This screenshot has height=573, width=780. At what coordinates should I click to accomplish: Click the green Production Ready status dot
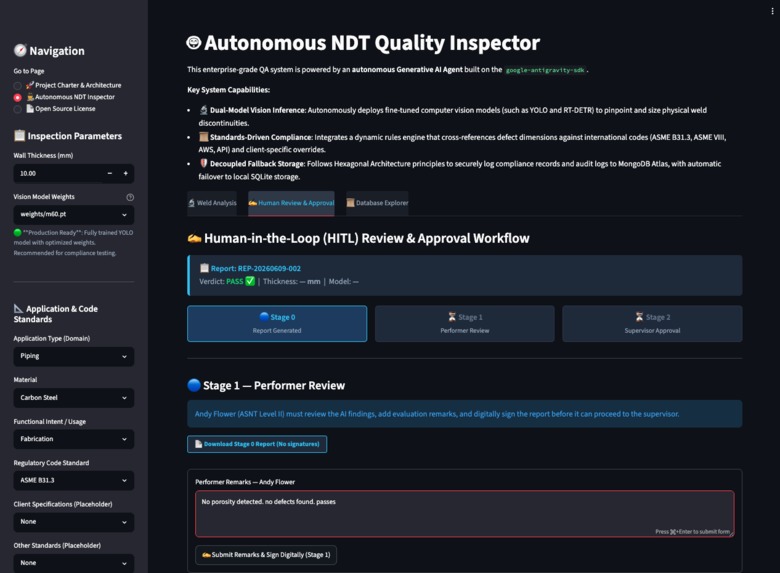coord(17,232)
